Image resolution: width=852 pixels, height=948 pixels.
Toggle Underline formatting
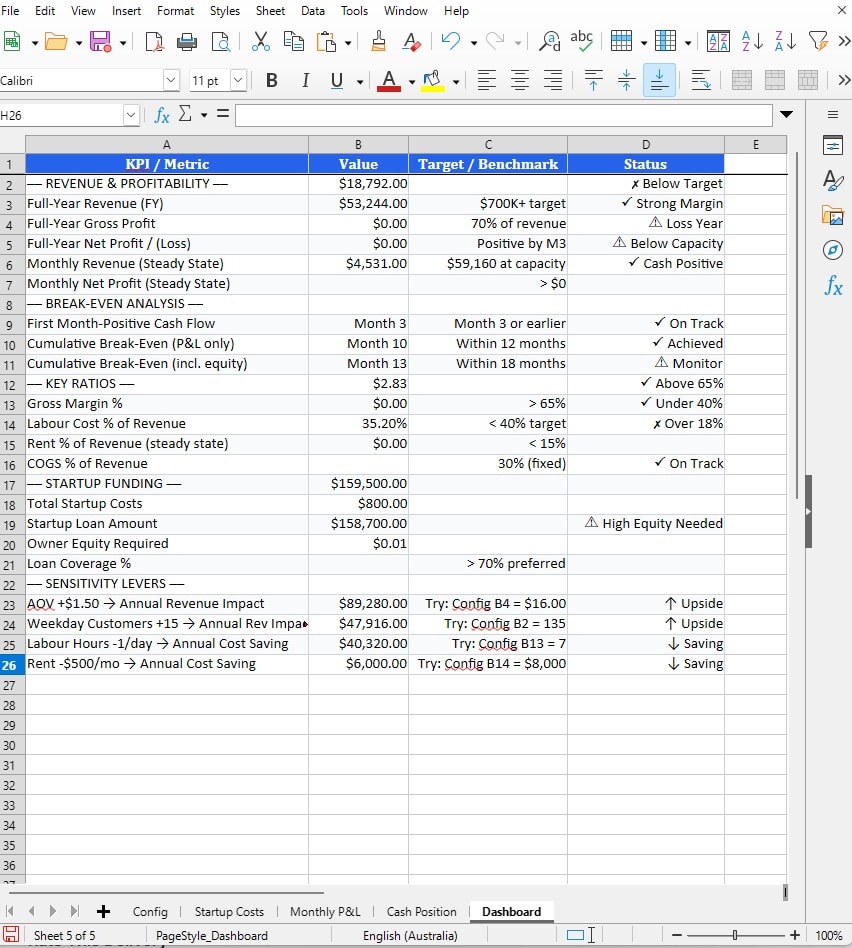336,80
